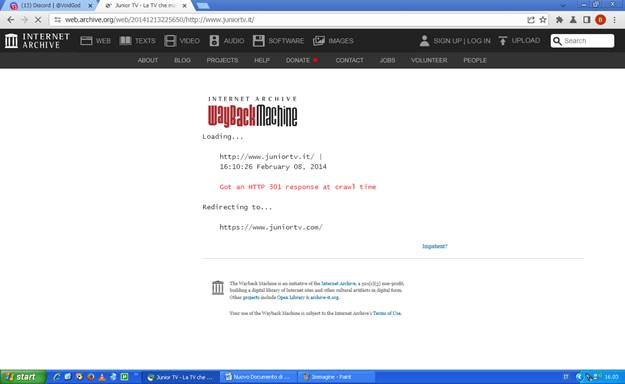625x384 pixels.
Task: Switch to the Discord browser tab
Action: click(x=51, y=6)
